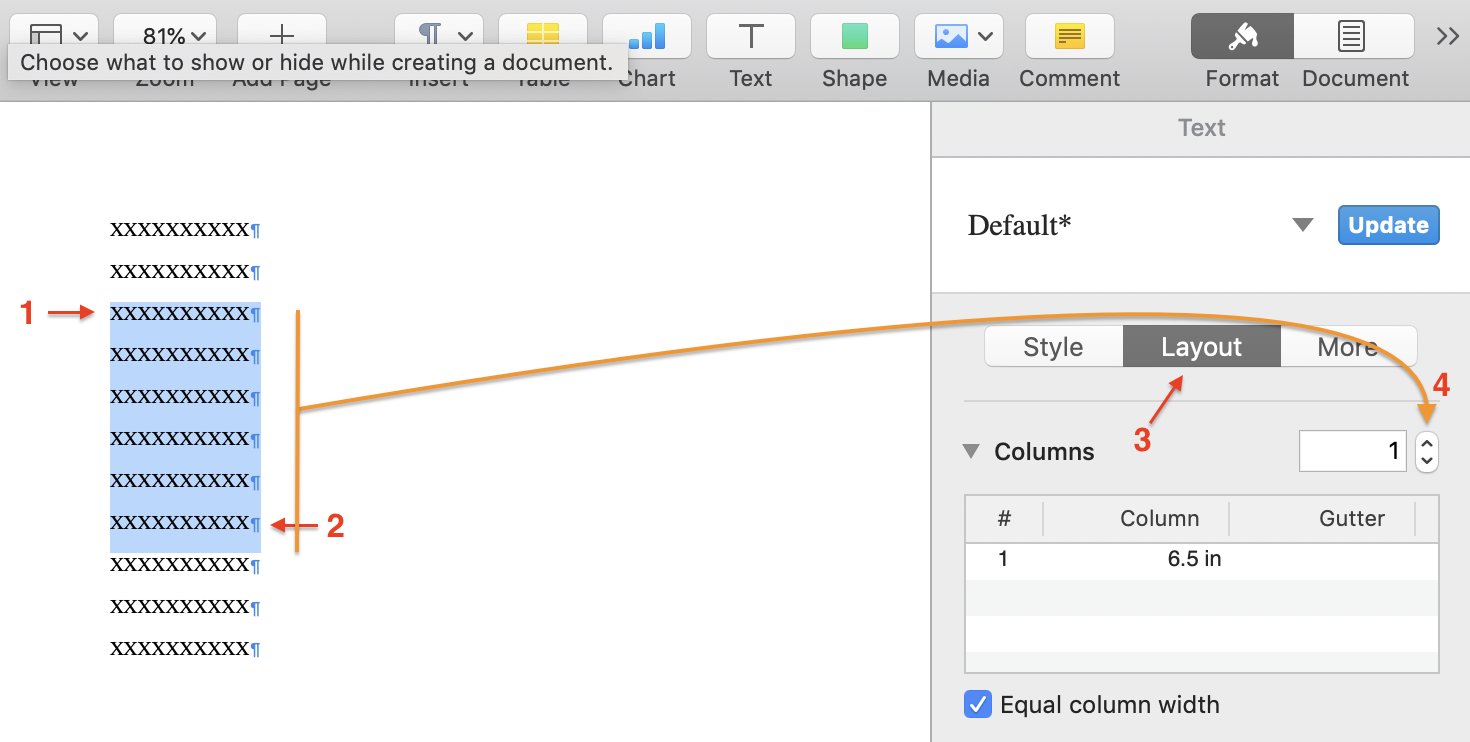The height and width of the screenshot is (742, 1470).
Task: Insert a Chart from toolbar
Action: 646,36
